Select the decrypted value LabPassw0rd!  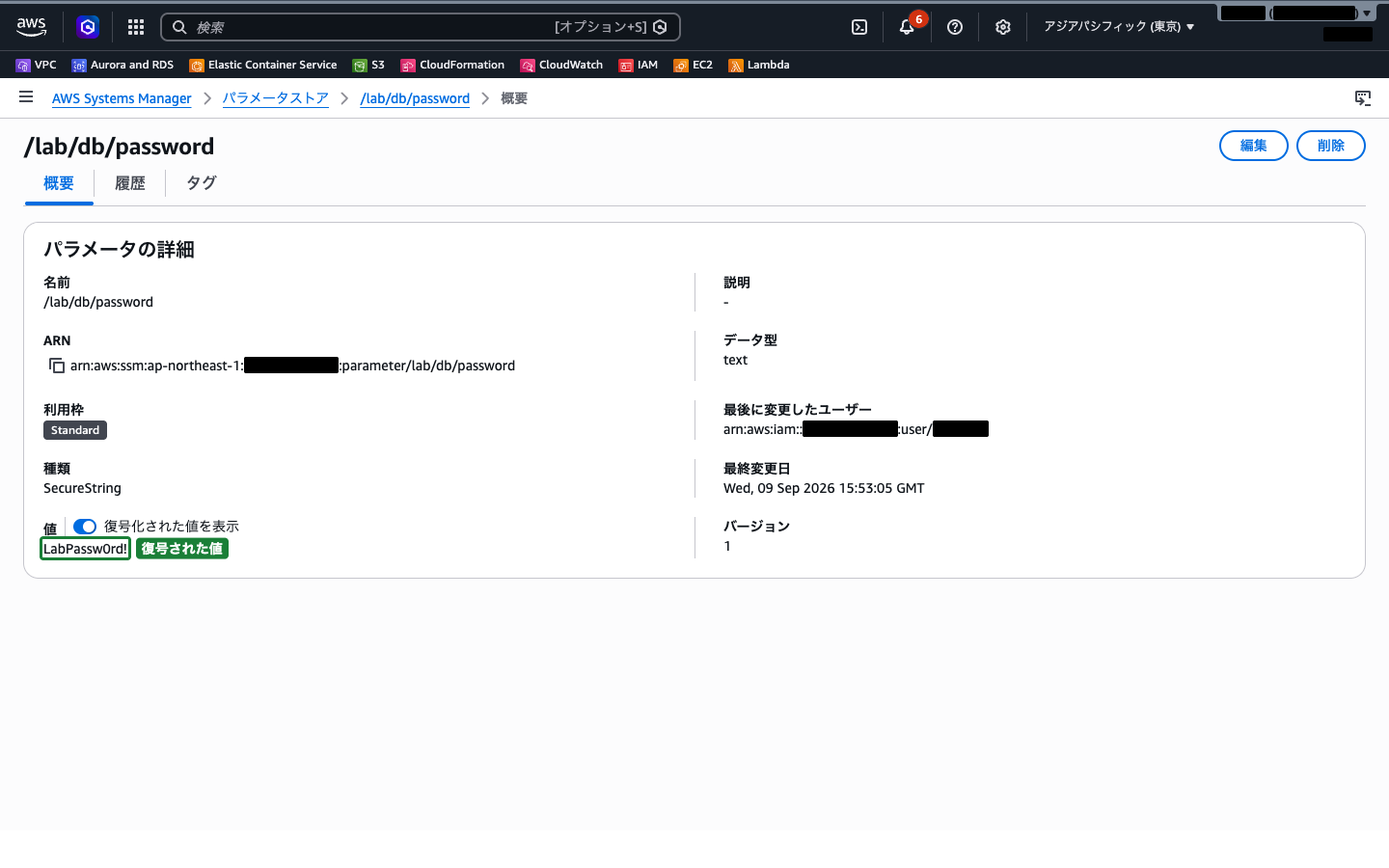[85, 549]
